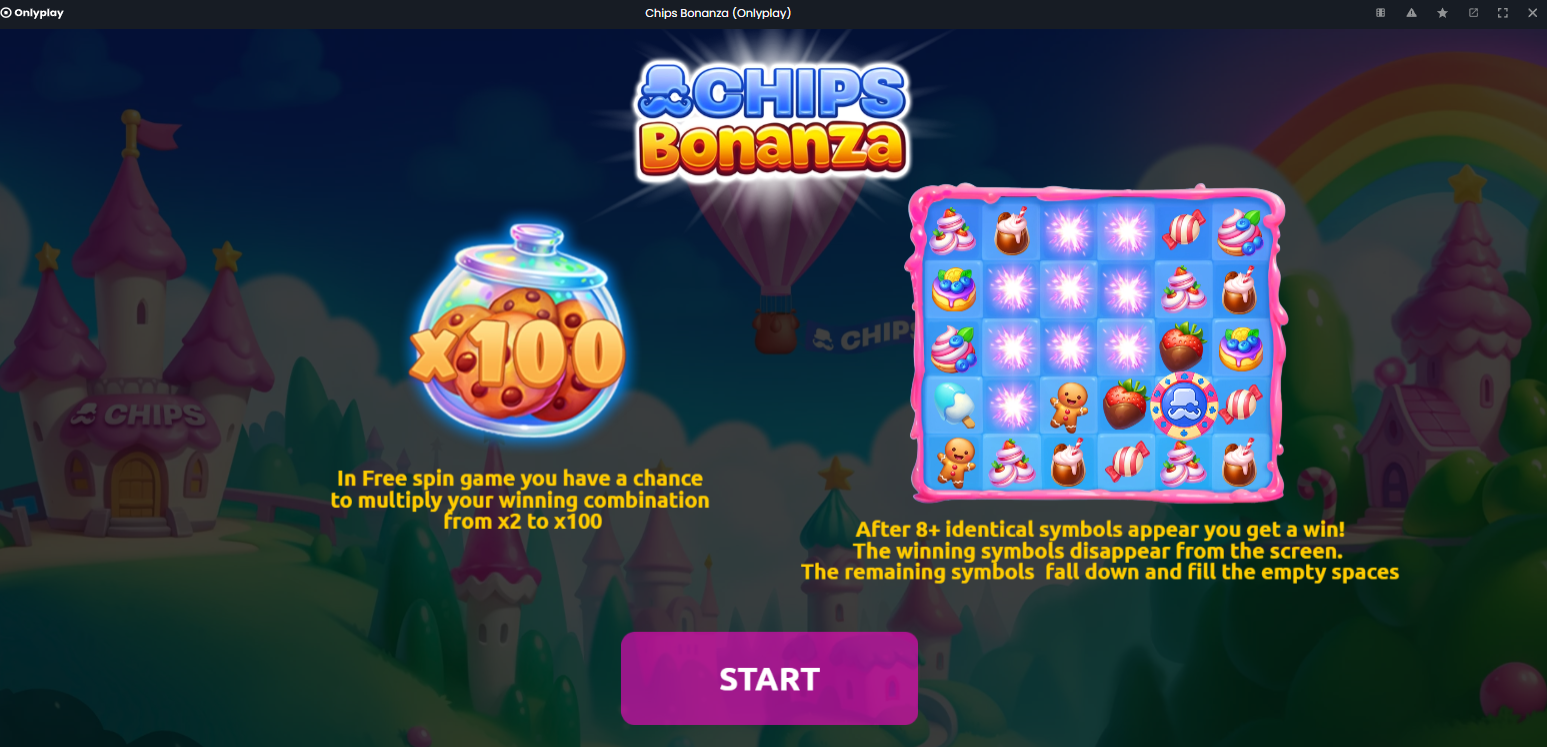Add game to favorites with star
The image size is (1547, 747).
[x=1442, y=13]
